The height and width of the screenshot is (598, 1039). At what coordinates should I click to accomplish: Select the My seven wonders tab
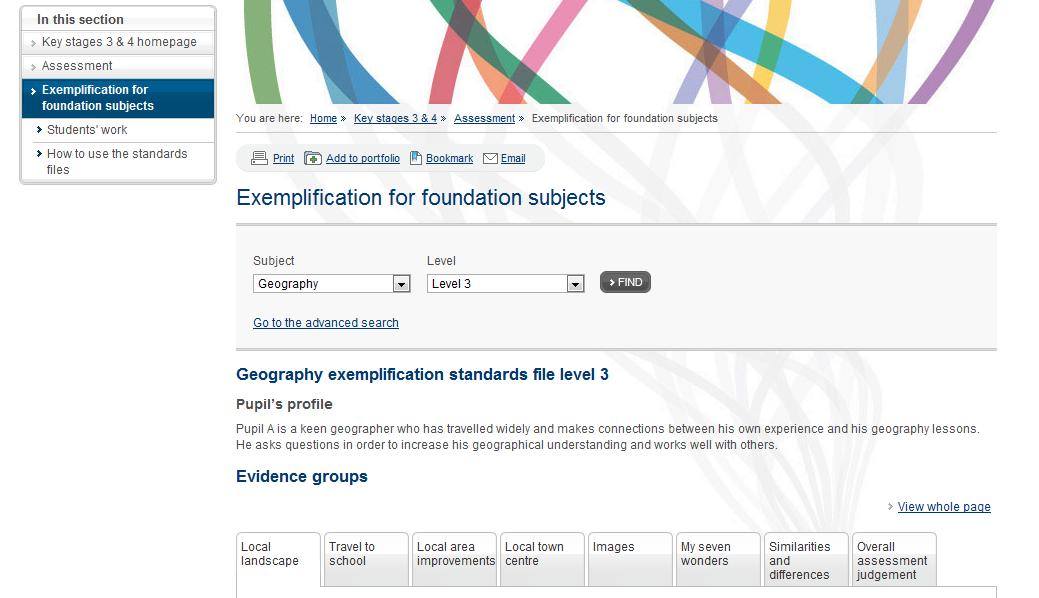pyautogui.click(x=718, y=559)
